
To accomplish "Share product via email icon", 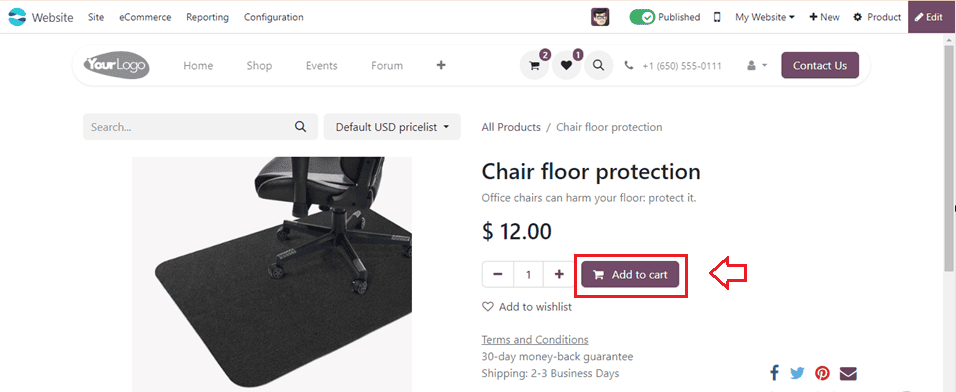I will click(848, 373).
